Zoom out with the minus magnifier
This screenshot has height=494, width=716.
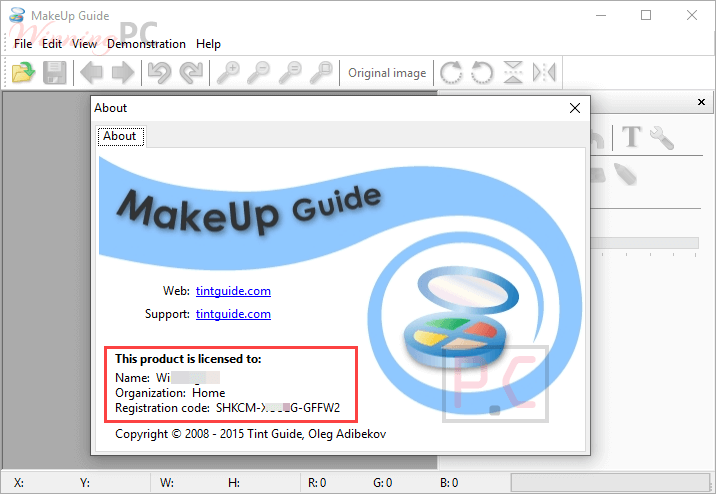click(258, 73)
